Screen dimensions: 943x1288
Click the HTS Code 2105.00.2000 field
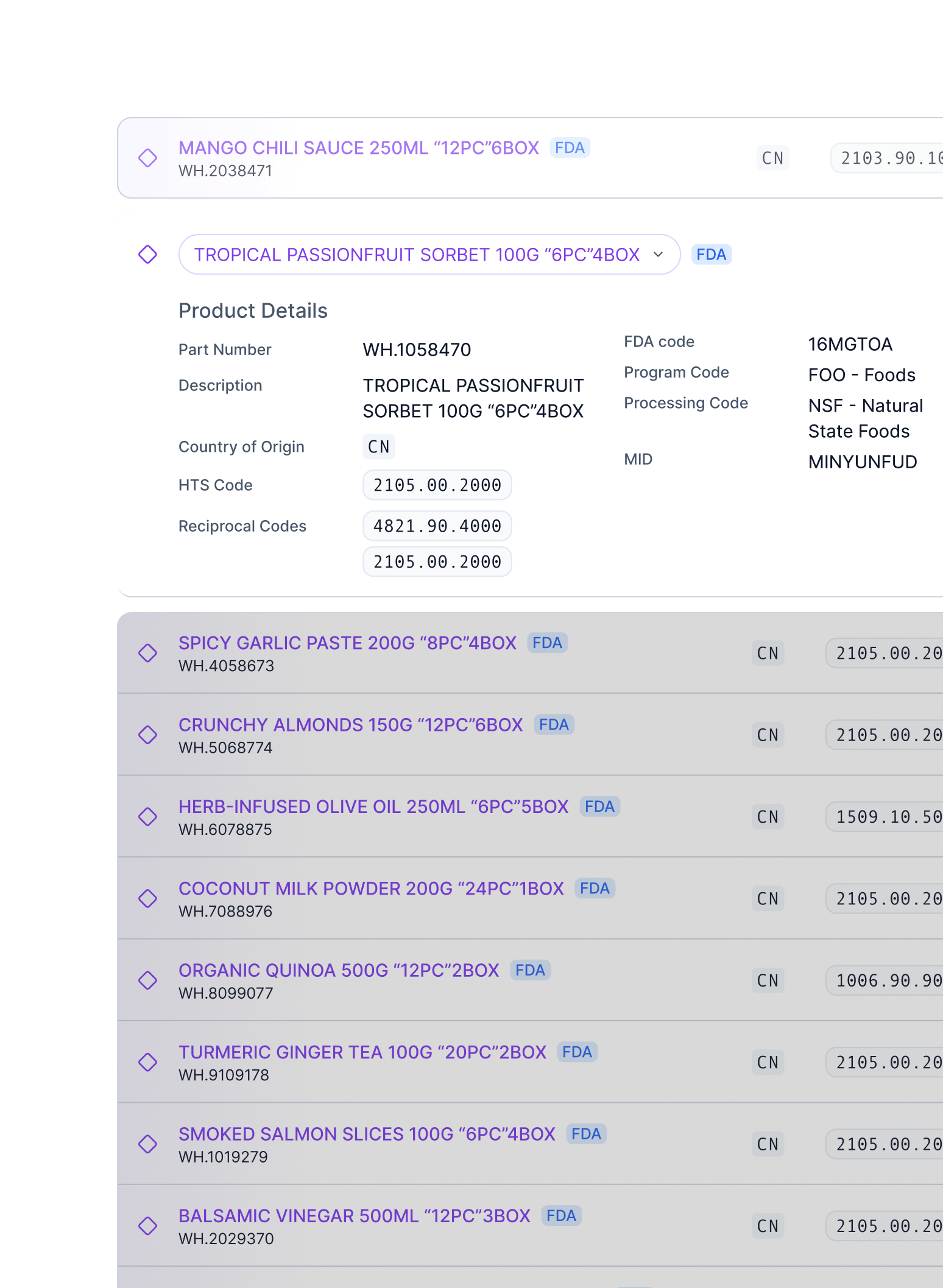437,485
